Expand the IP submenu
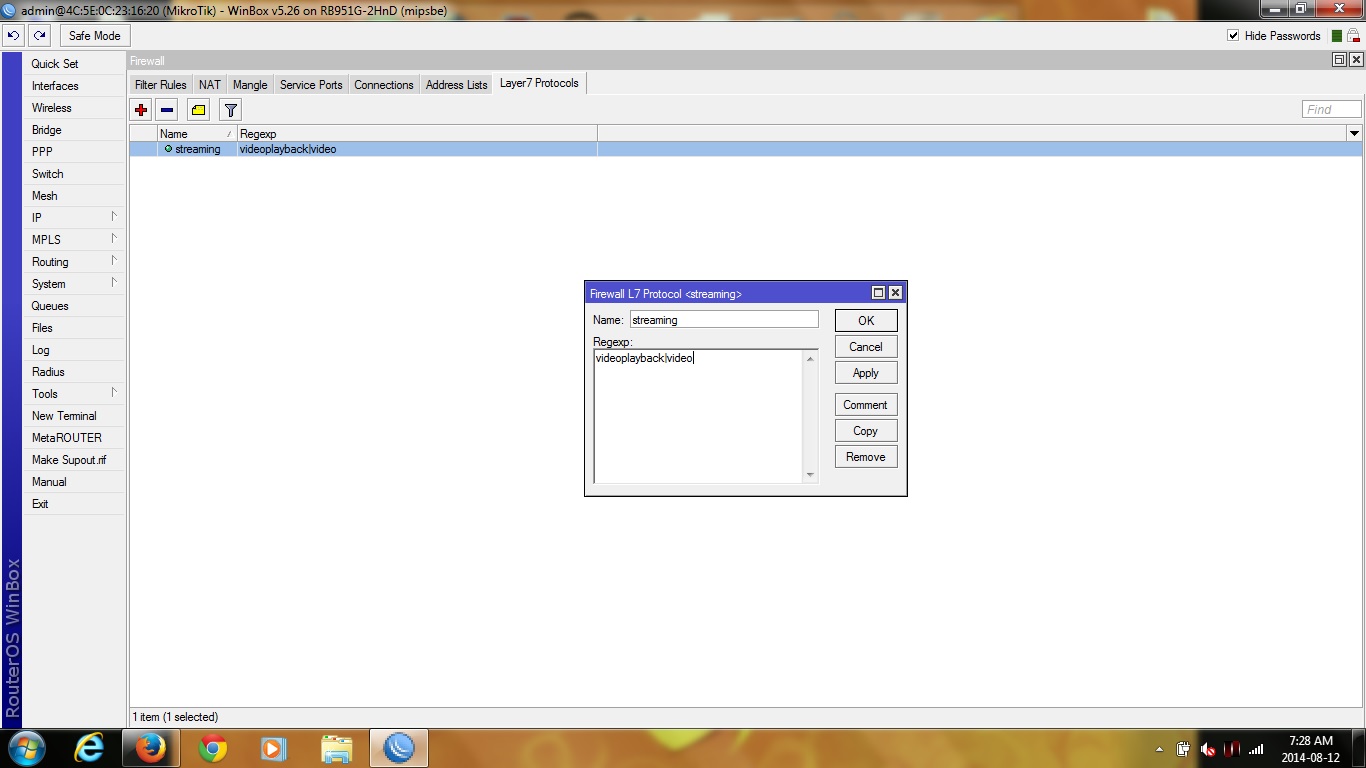1366x768 pixels. [37, 217]
